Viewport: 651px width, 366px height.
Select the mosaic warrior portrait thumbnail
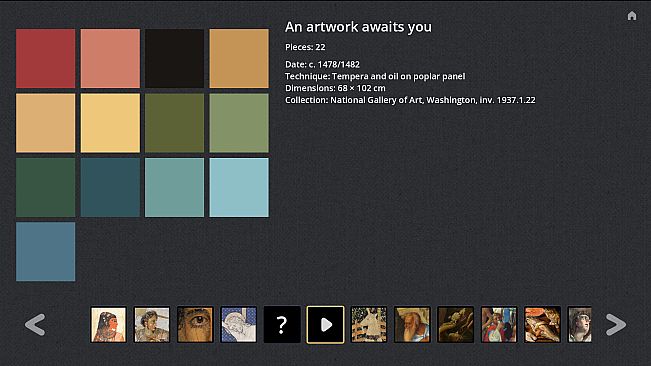(x=152, y=325)
